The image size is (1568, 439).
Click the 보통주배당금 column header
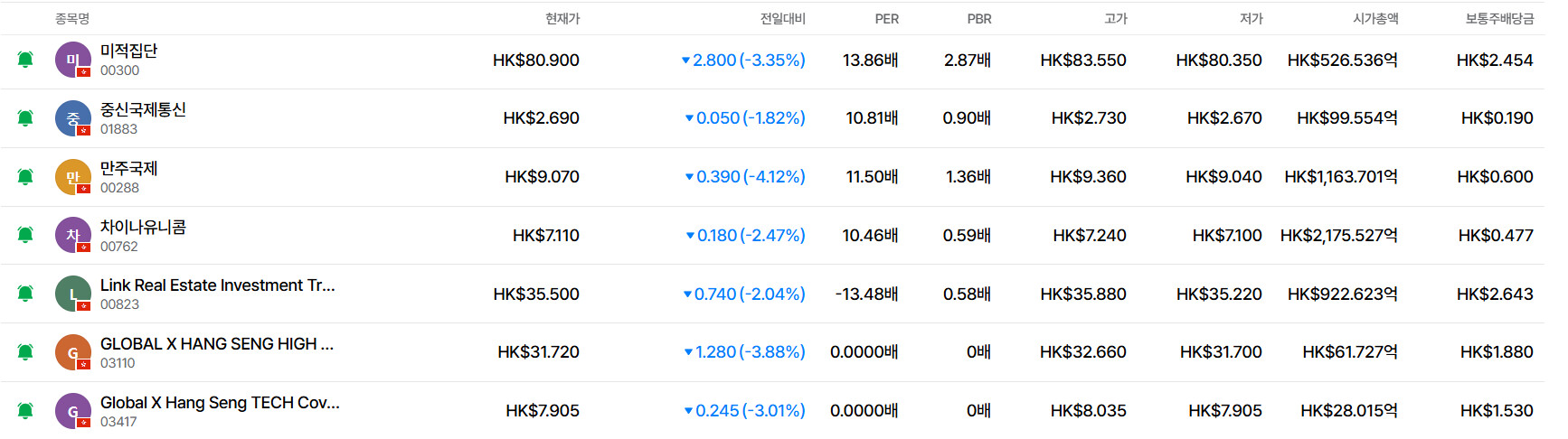tap(1499, 19)
